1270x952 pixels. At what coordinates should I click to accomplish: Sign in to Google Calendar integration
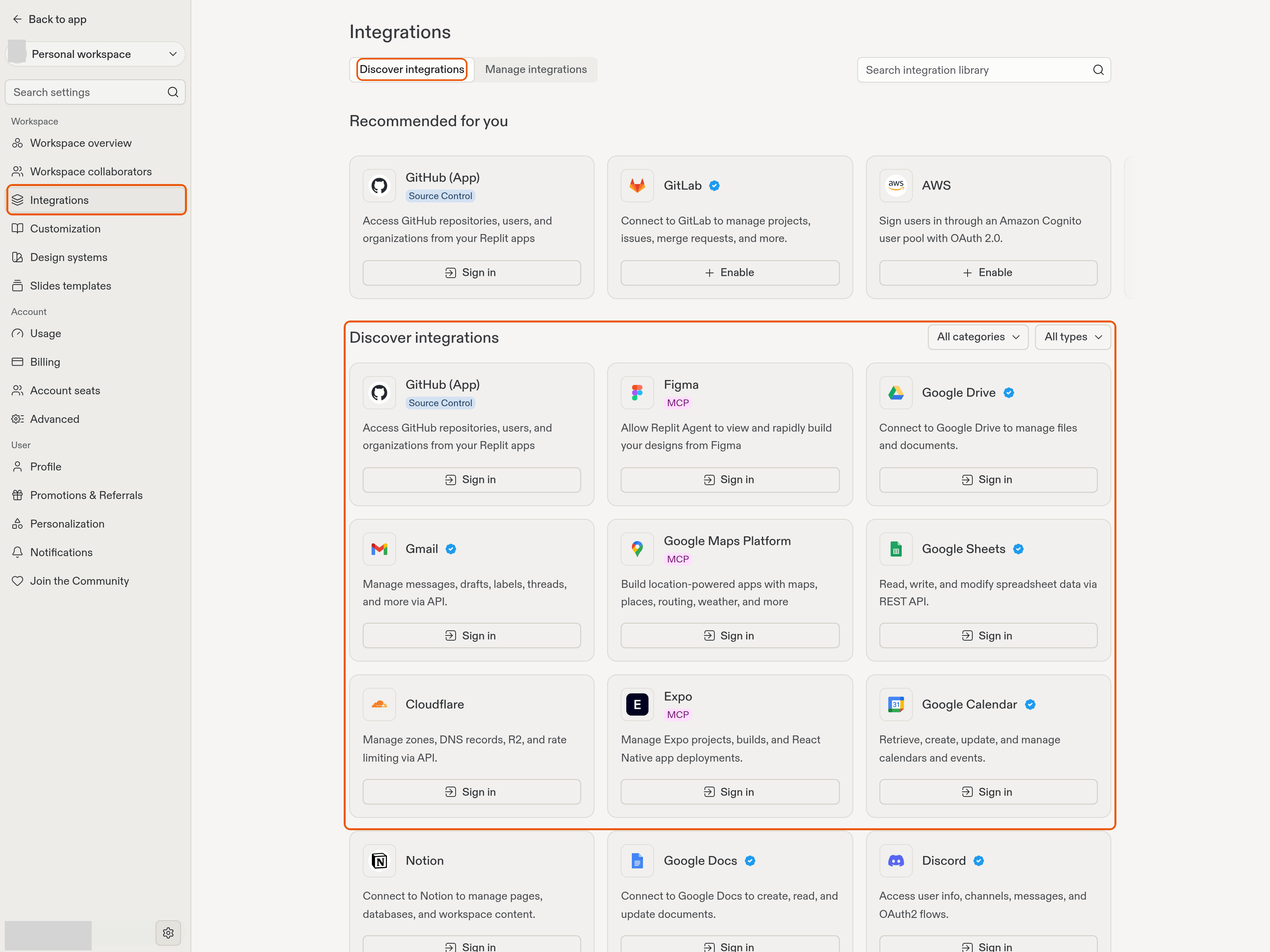pos(988,791)
